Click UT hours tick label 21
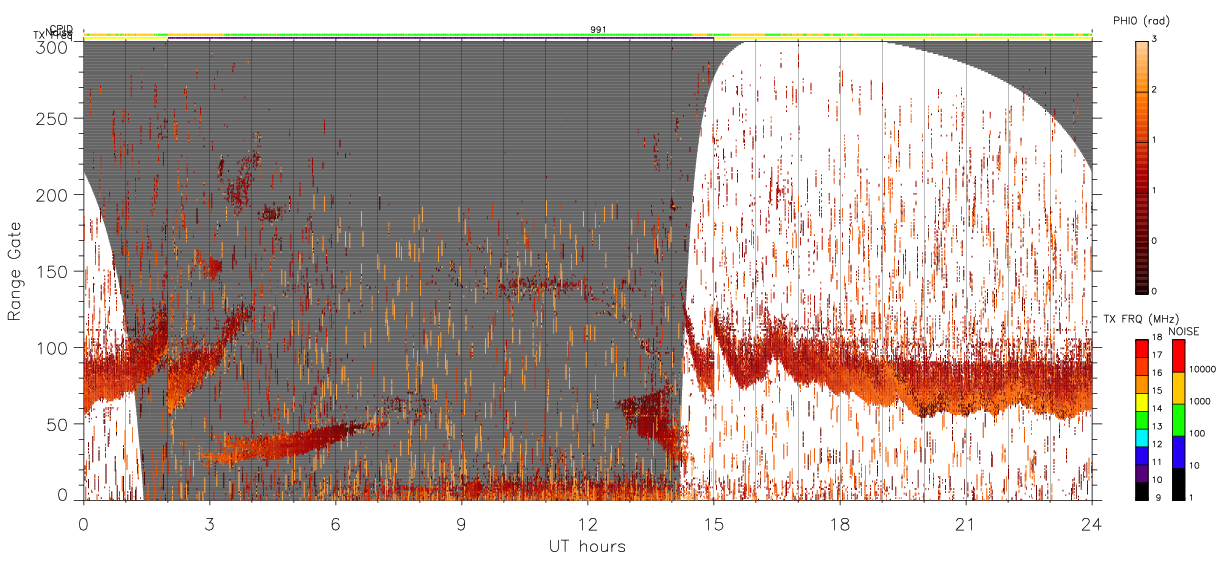 (x=966, y=523)
